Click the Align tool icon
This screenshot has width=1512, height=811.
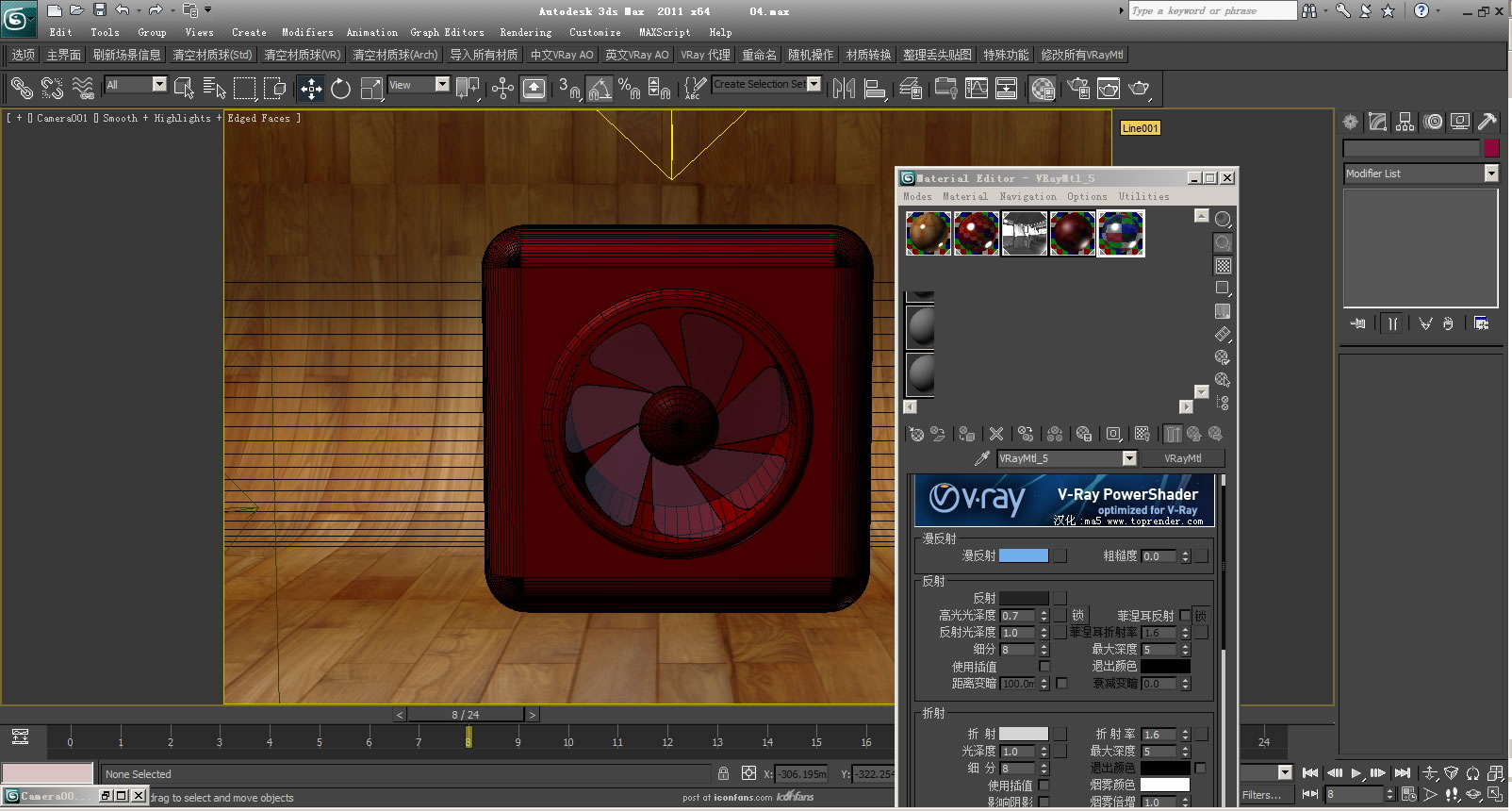point(875,89)
